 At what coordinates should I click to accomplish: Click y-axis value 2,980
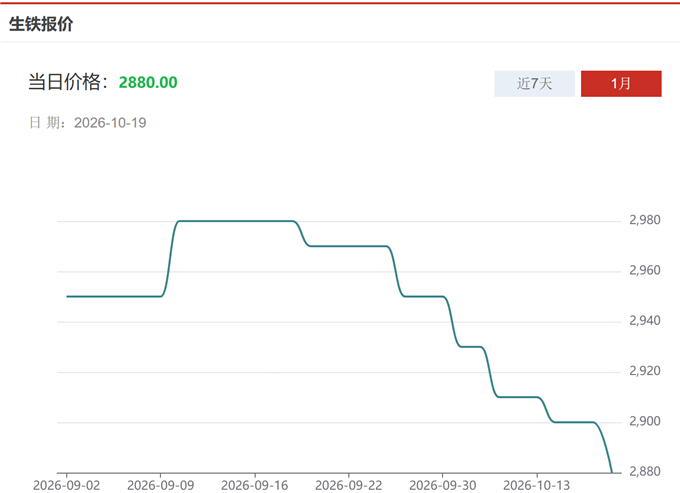pos(645,220)
